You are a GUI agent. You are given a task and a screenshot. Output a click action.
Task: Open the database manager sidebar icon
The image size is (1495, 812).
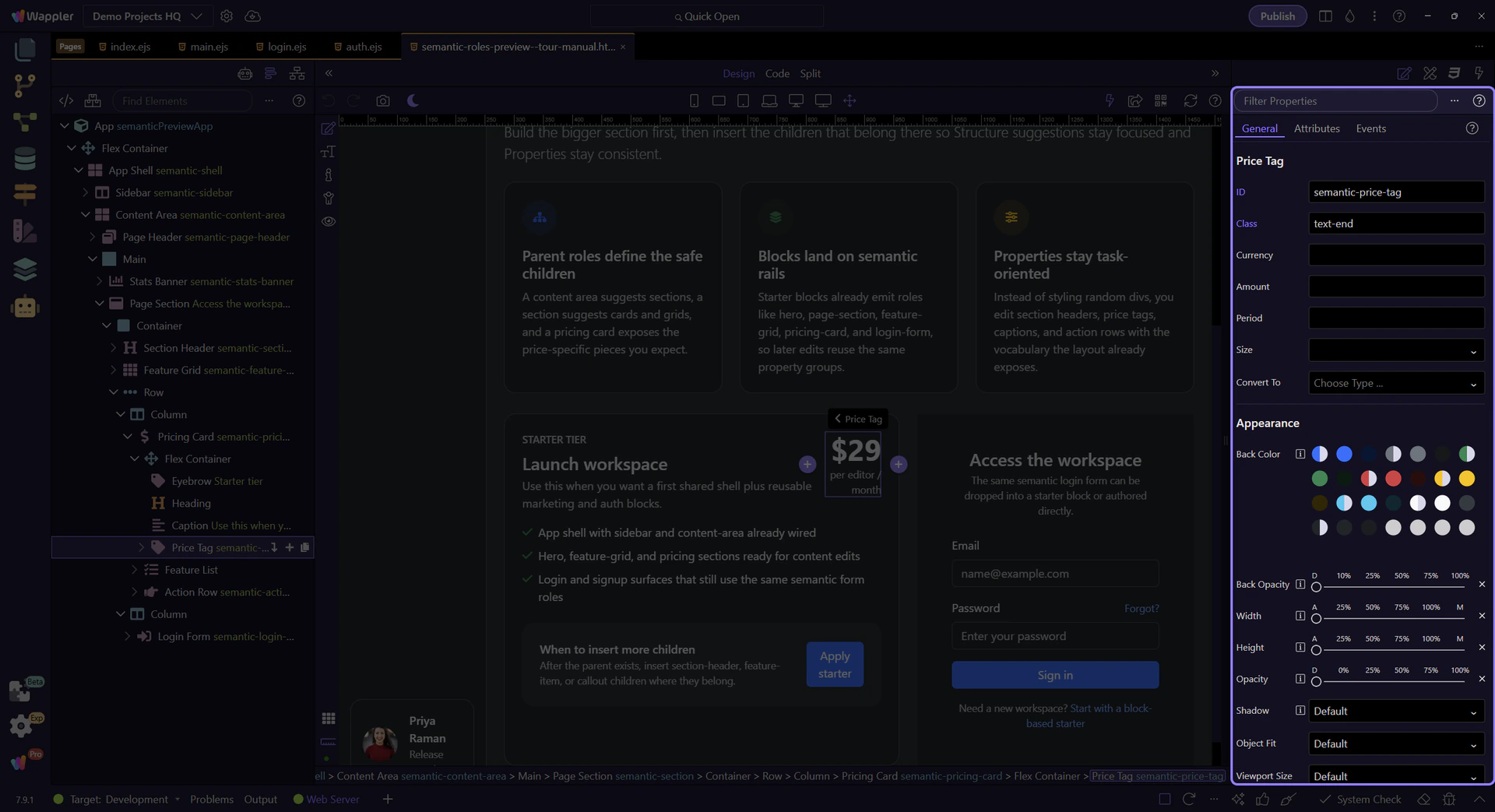[25, 158]
